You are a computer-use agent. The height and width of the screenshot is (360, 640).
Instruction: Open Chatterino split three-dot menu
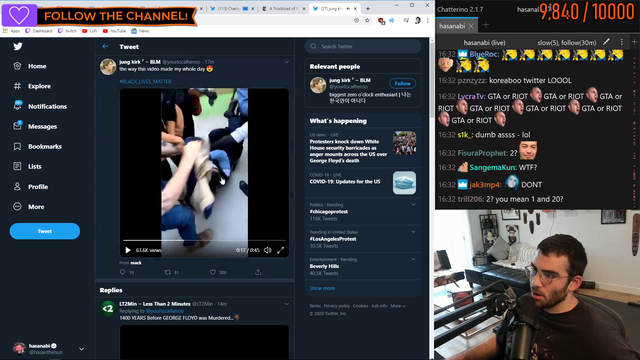622,42
